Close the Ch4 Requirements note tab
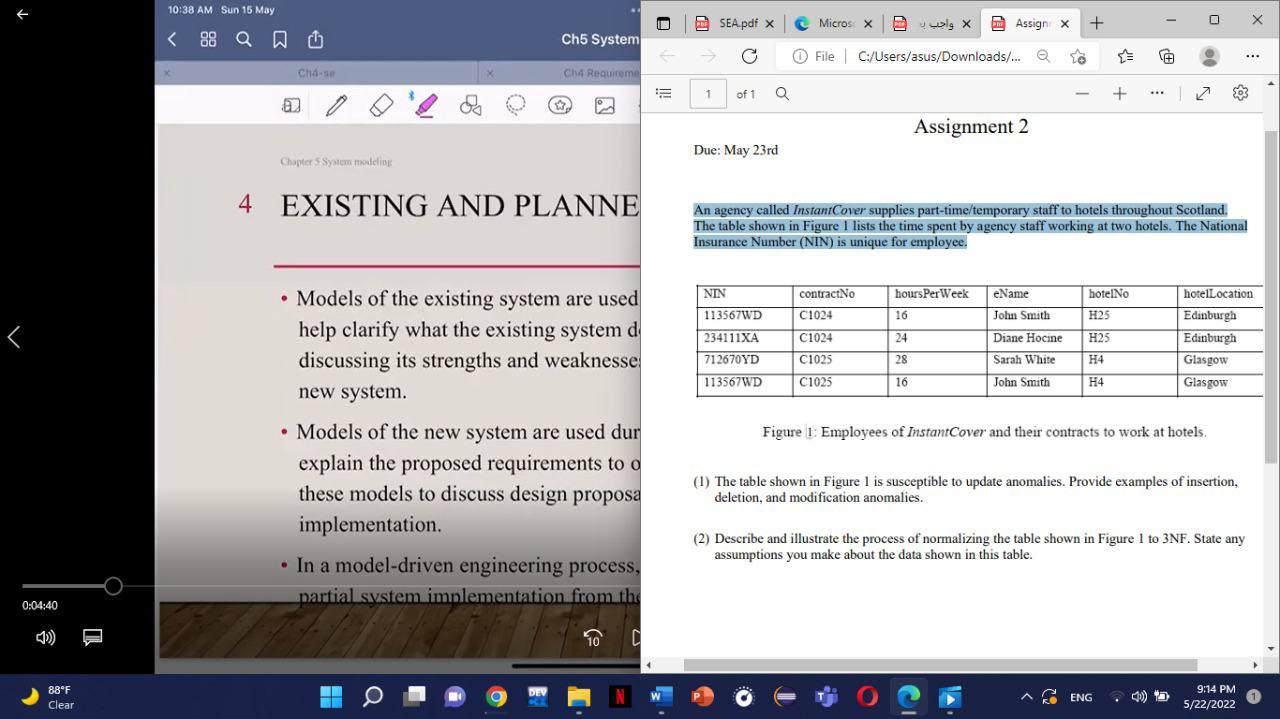The image size is (1280, 719). coord(489,73)
